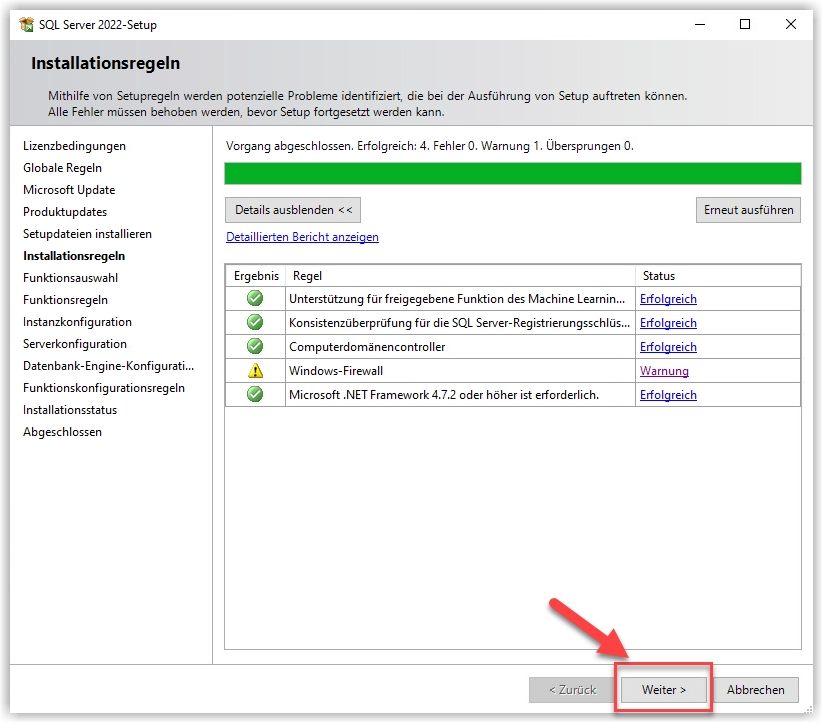This screenshot has height=723, width=823.
Task: Click the Windows-Firewall warning triangle icon
Action: (255, 371)
